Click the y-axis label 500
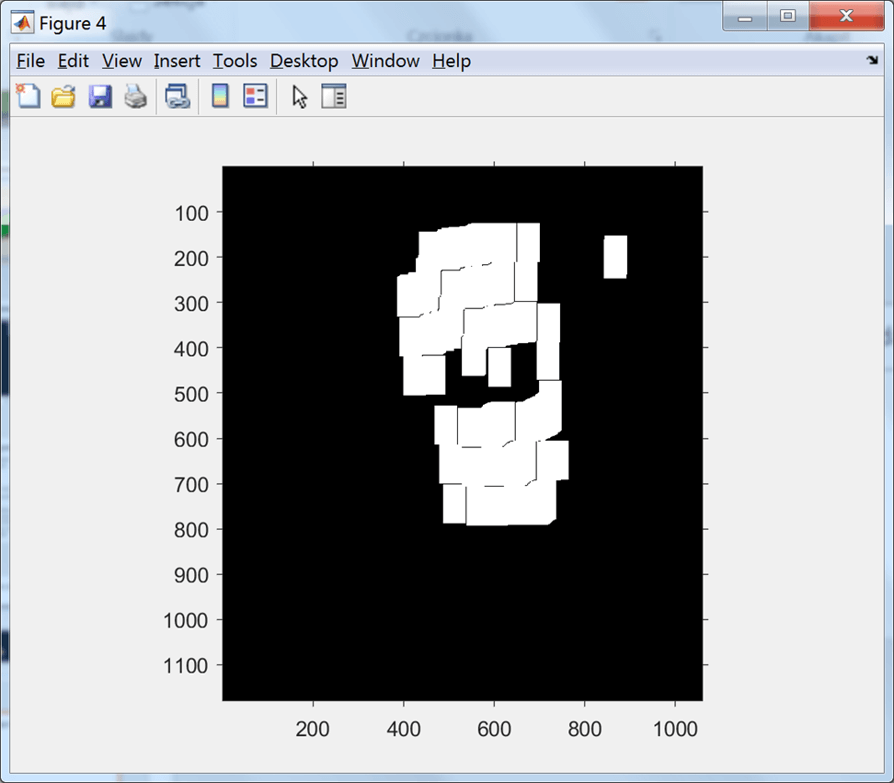The height and width of the screenshot is (783, 894). [191, 394]
